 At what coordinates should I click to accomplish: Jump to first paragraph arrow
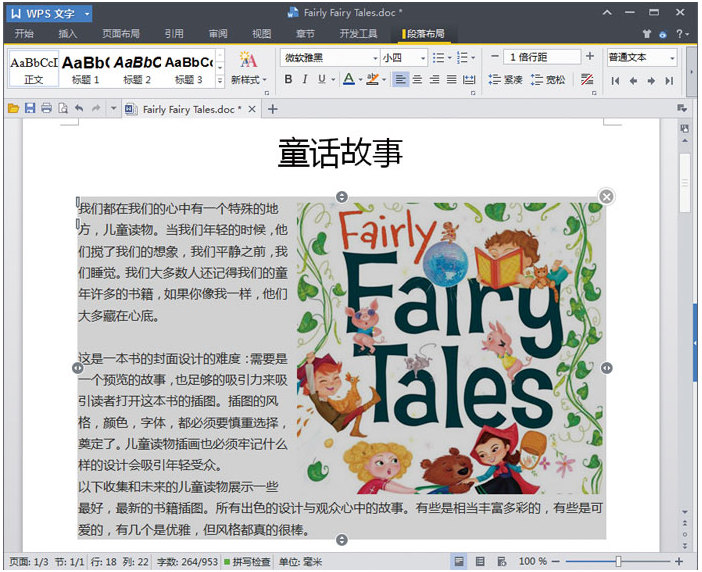(x=615, y=81)
